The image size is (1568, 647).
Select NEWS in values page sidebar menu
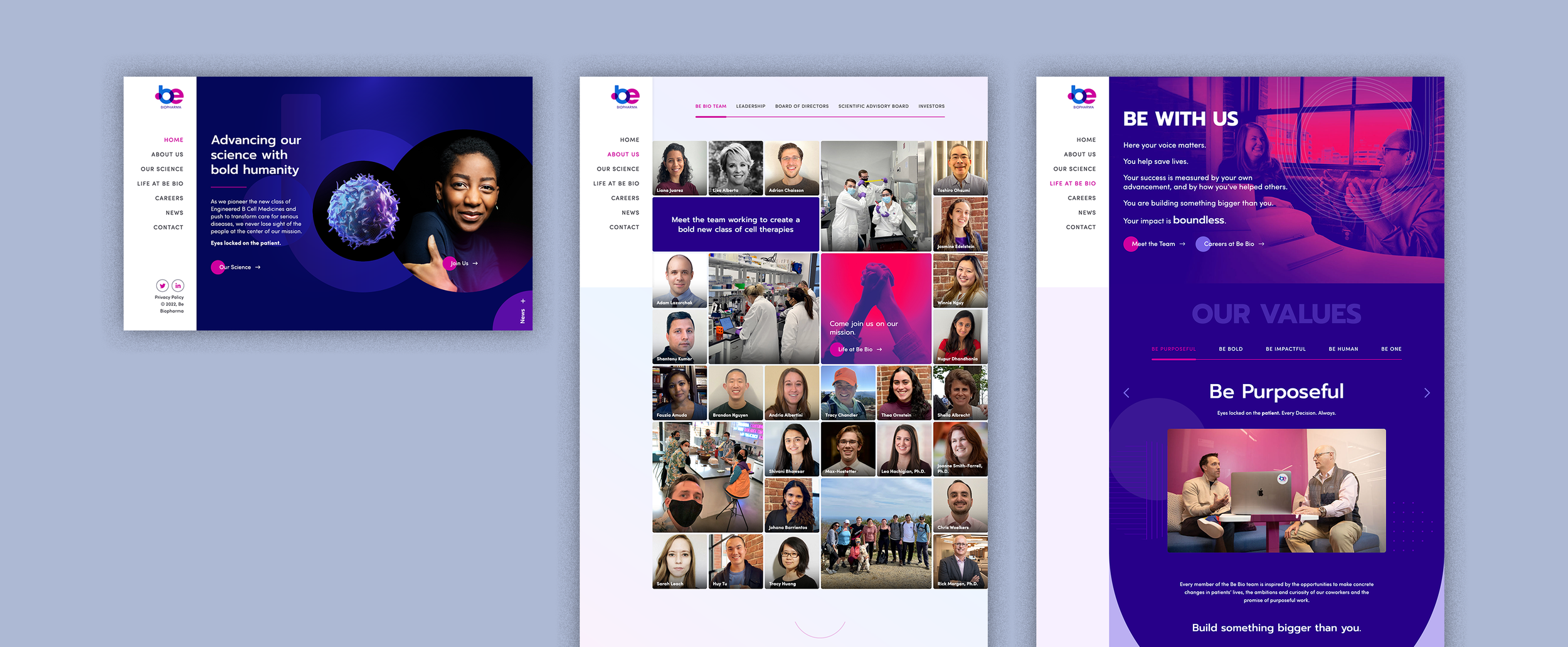[1087, 213]
